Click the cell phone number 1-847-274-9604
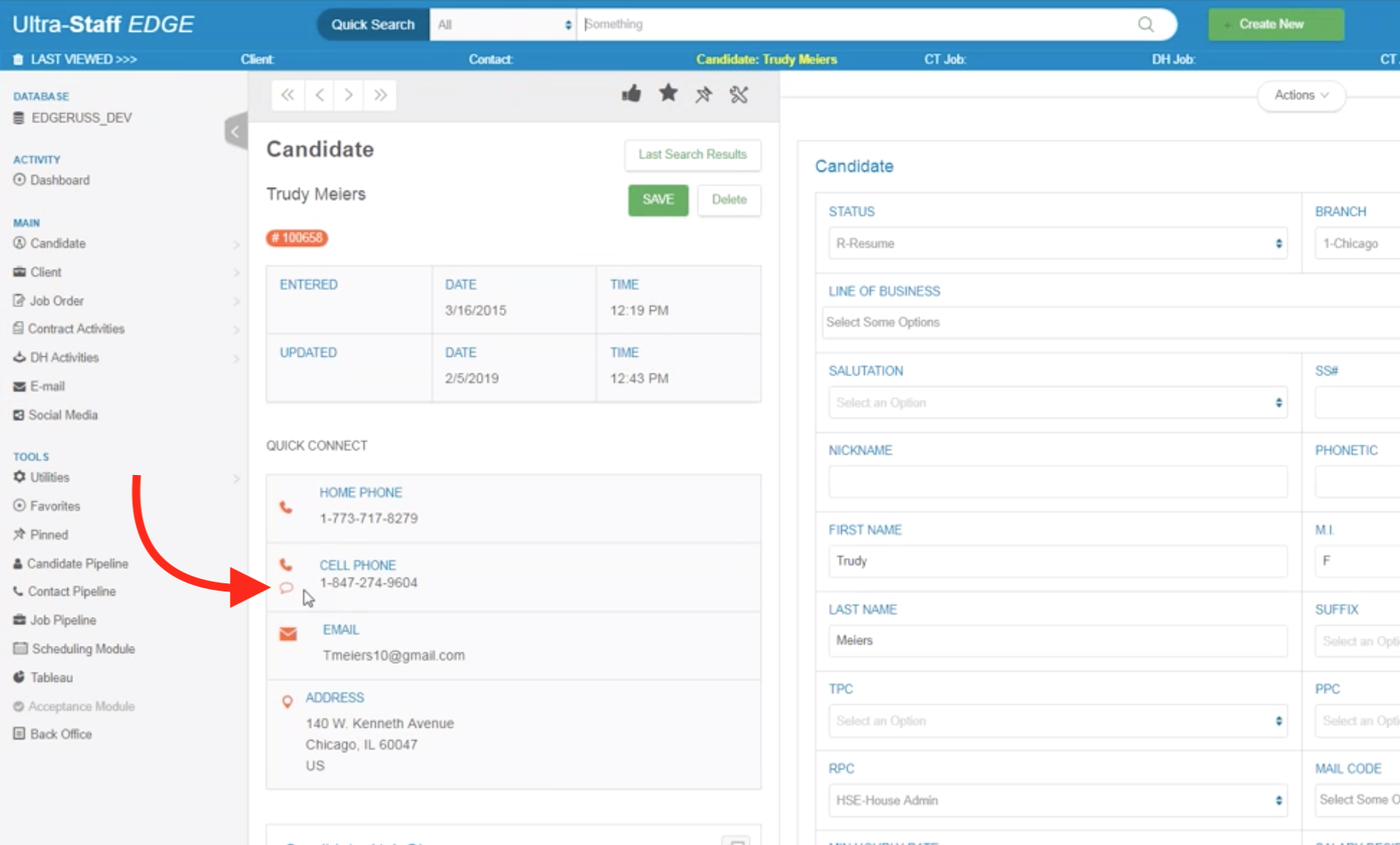Viewport: 1400px width, 845px height. 368,582
